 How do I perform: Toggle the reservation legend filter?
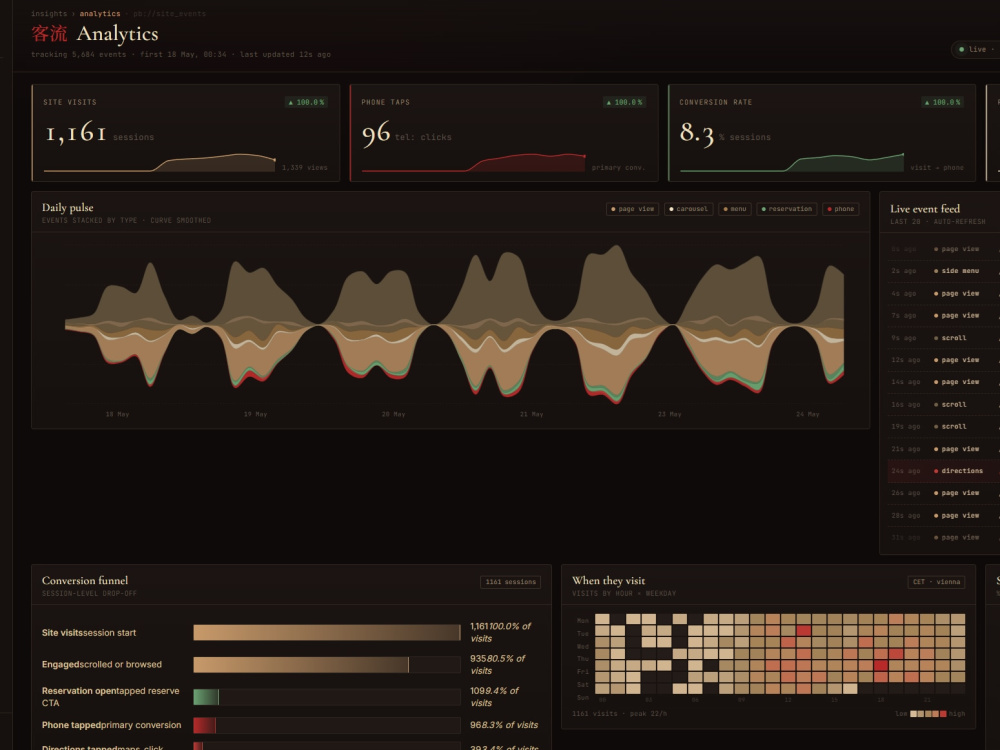(786, 209)
